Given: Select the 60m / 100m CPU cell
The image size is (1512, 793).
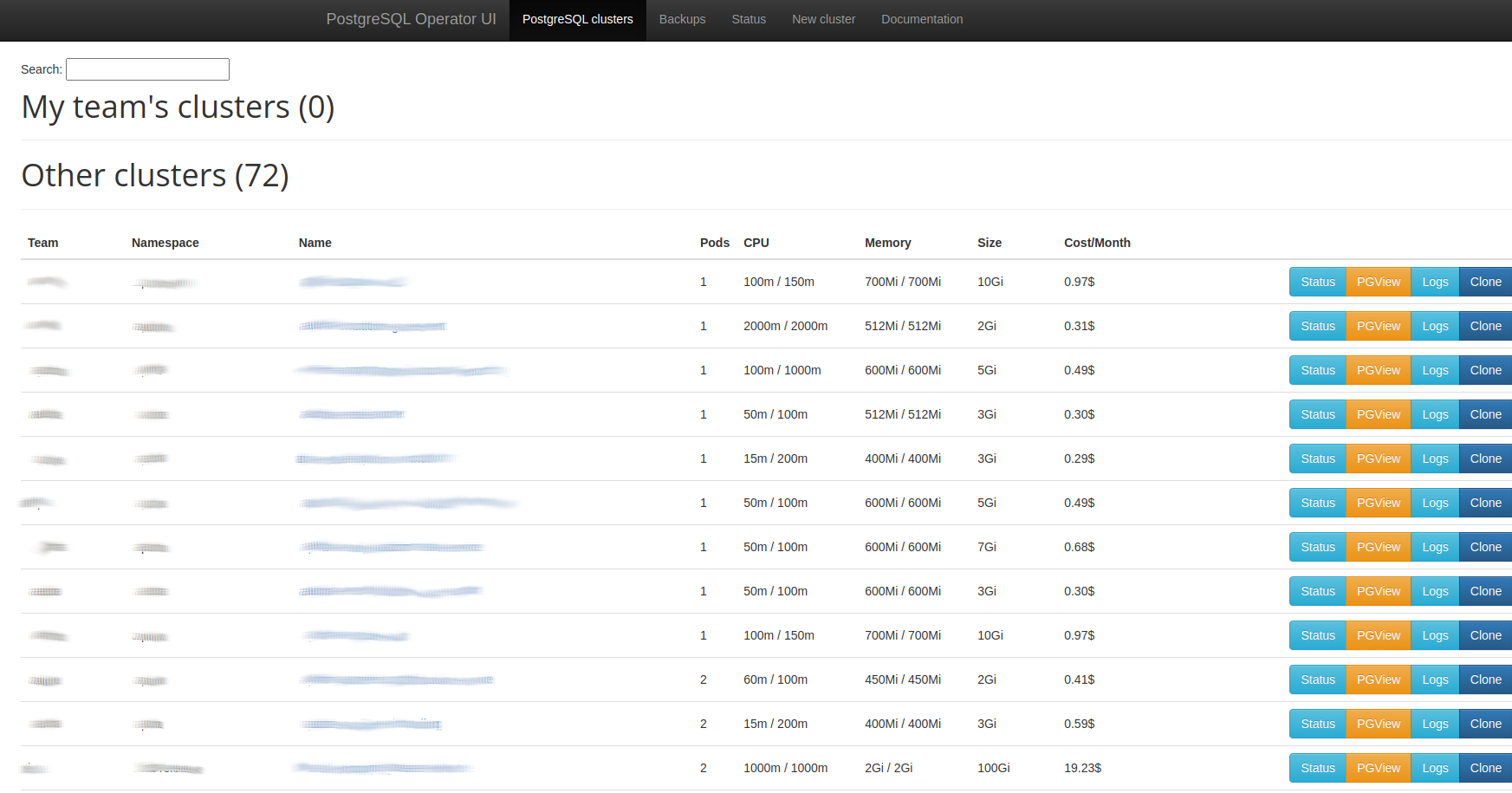Looking at the screenshot, I should [775, 679].
